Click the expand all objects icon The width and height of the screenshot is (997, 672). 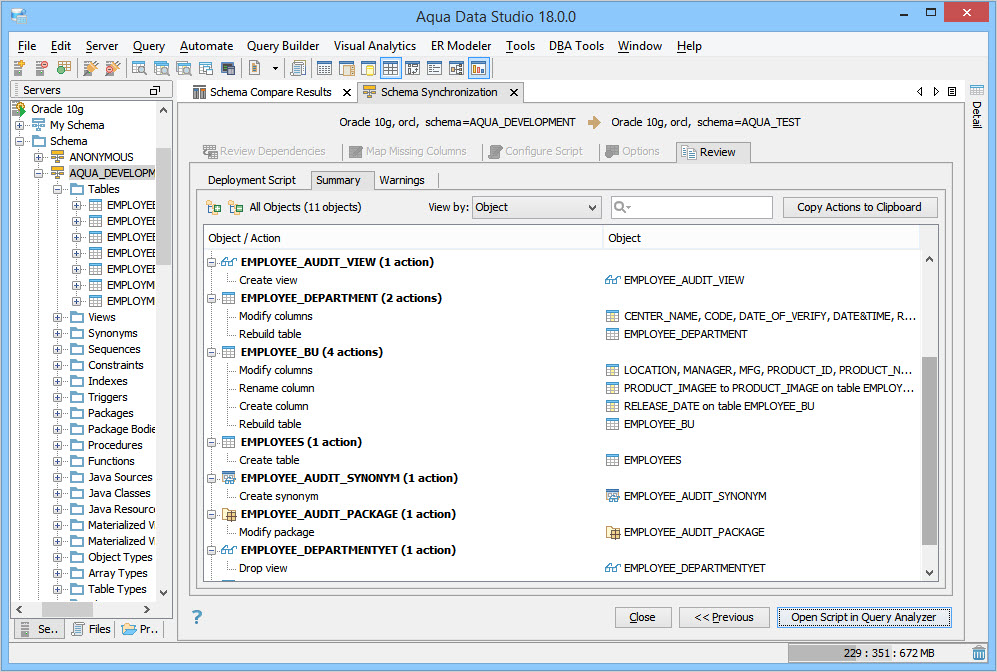tap(214, 207)
